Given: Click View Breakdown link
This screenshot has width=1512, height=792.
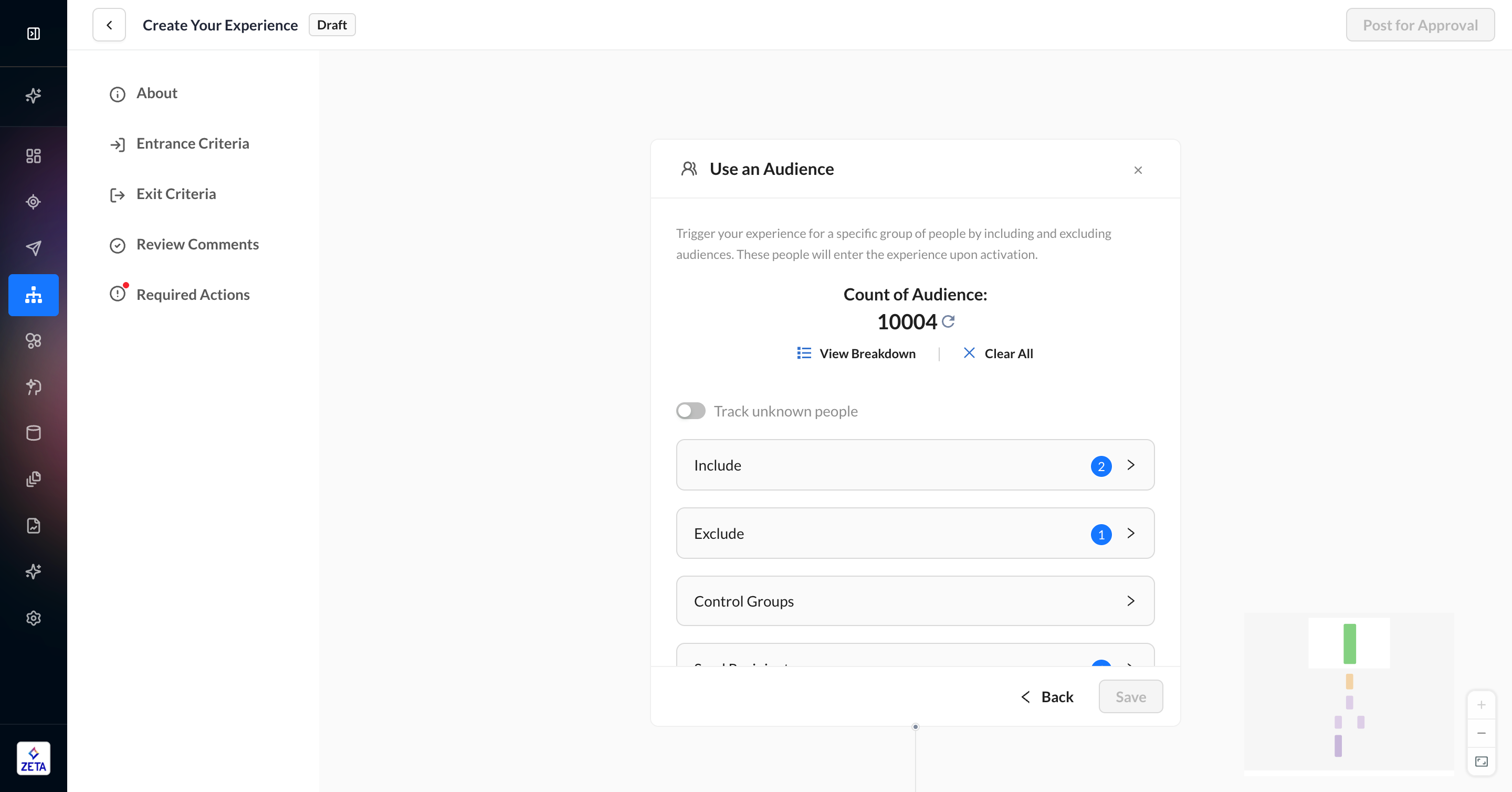Looking at the screenshot, I should pyautogui.click(x=856, y=353).
